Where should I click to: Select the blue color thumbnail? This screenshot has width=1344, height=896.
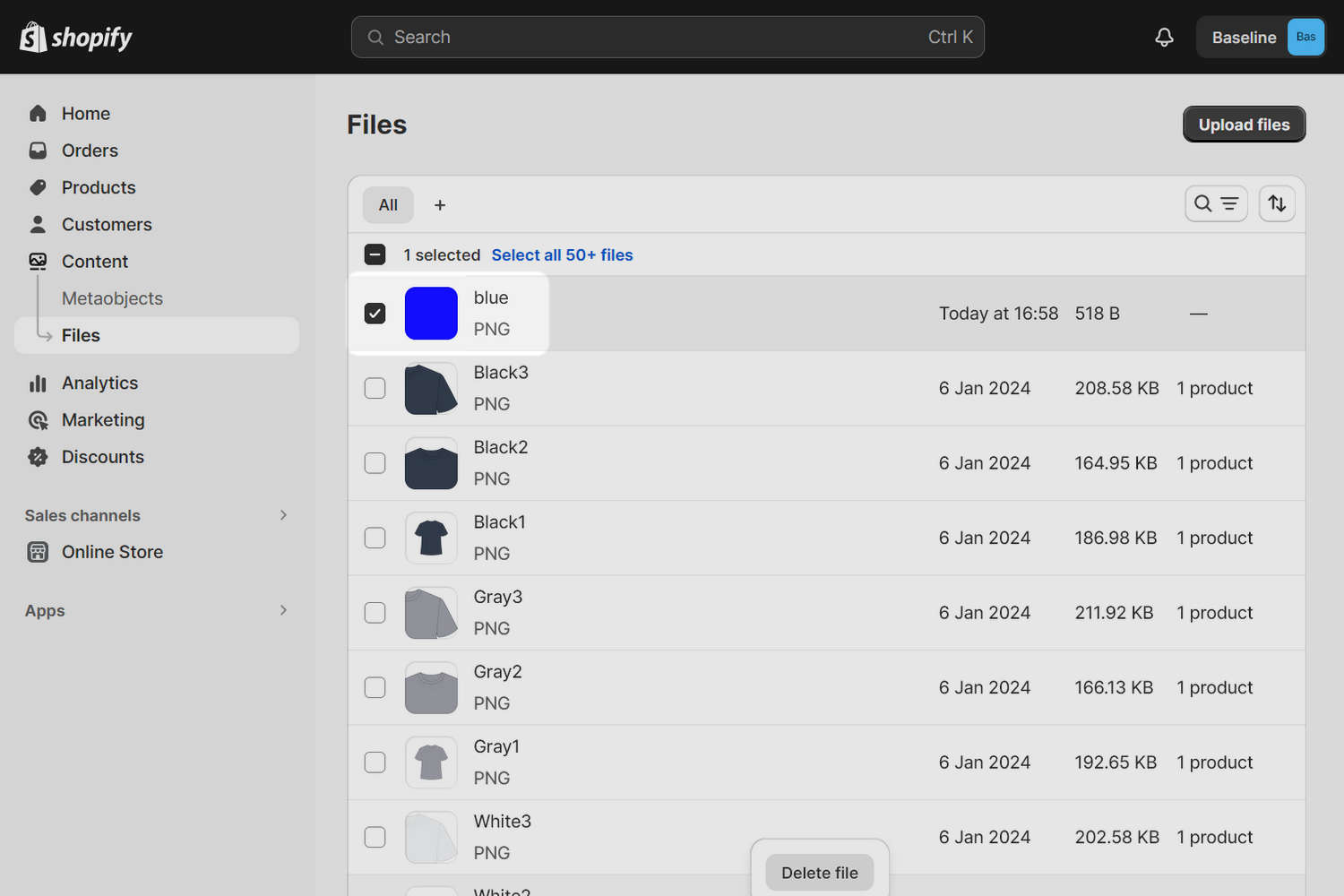pos(431,313)
